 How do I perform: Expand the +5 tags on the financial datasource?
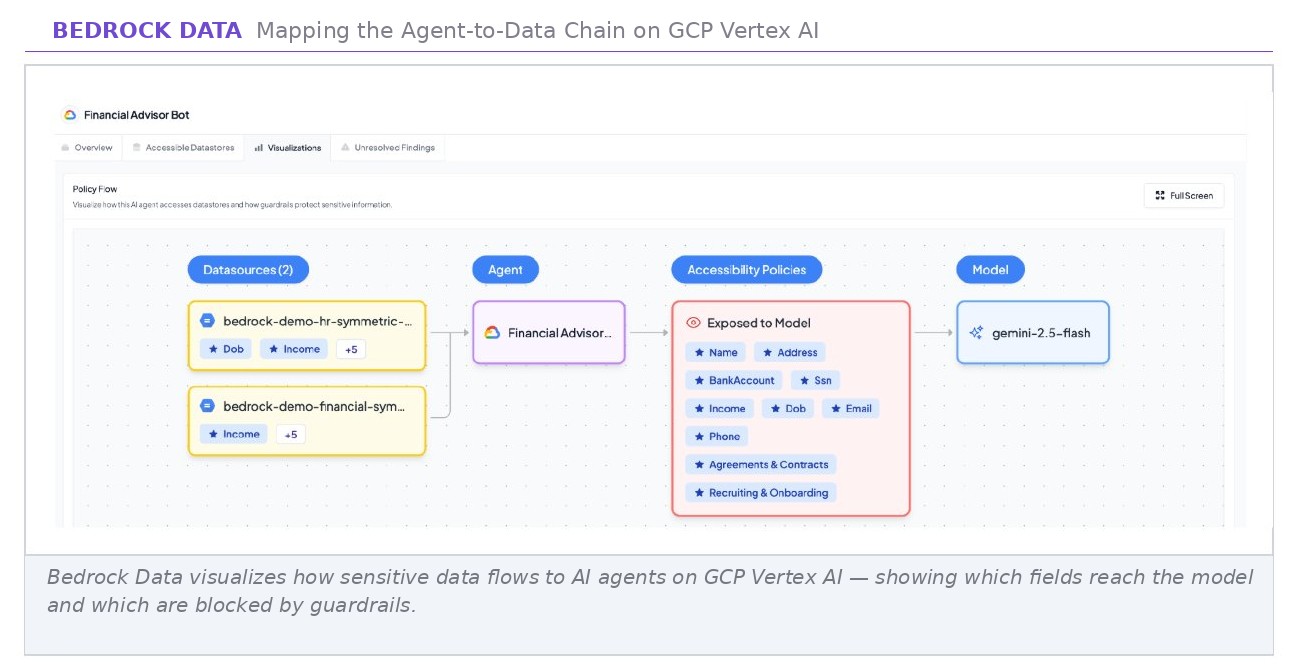[291, 434]
